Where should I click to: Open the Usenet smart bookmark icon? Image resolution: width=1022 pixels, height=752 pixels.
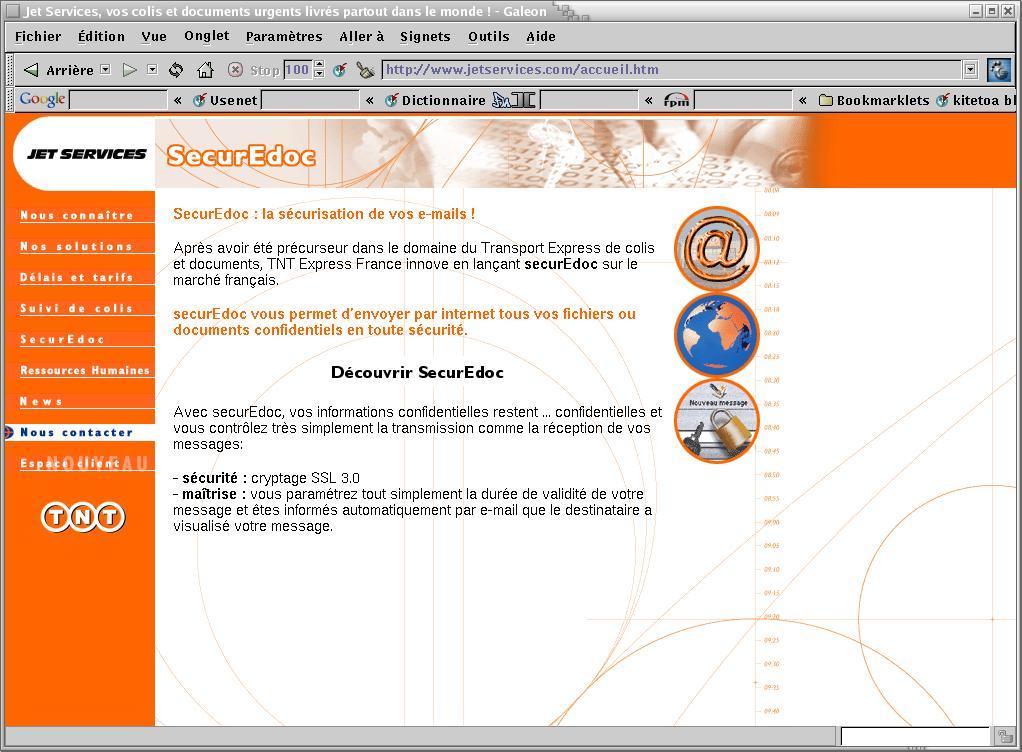[x=200, y=100]
